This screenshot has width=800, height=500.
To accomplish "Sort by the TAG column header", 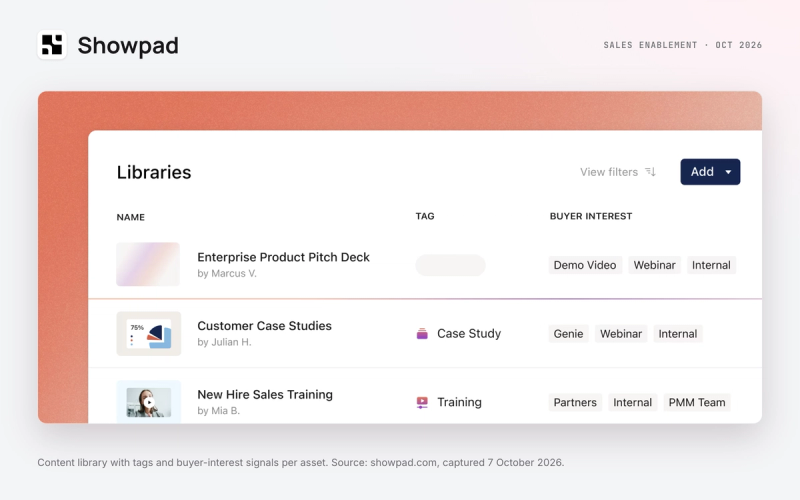I will [x=425, y=216].
